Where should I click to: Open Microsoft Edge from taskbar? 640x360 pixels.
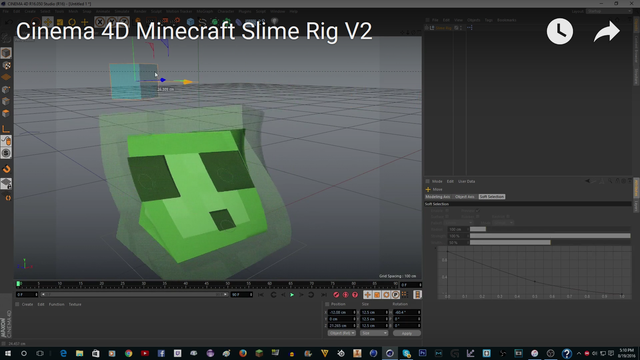(63, 353)
